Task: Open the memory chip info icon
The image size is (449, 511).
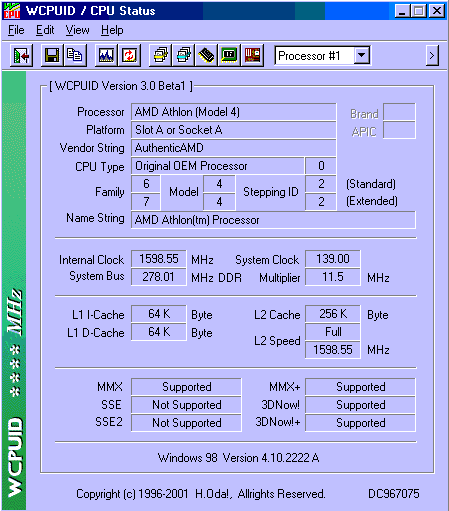Action: pos(206,55)
